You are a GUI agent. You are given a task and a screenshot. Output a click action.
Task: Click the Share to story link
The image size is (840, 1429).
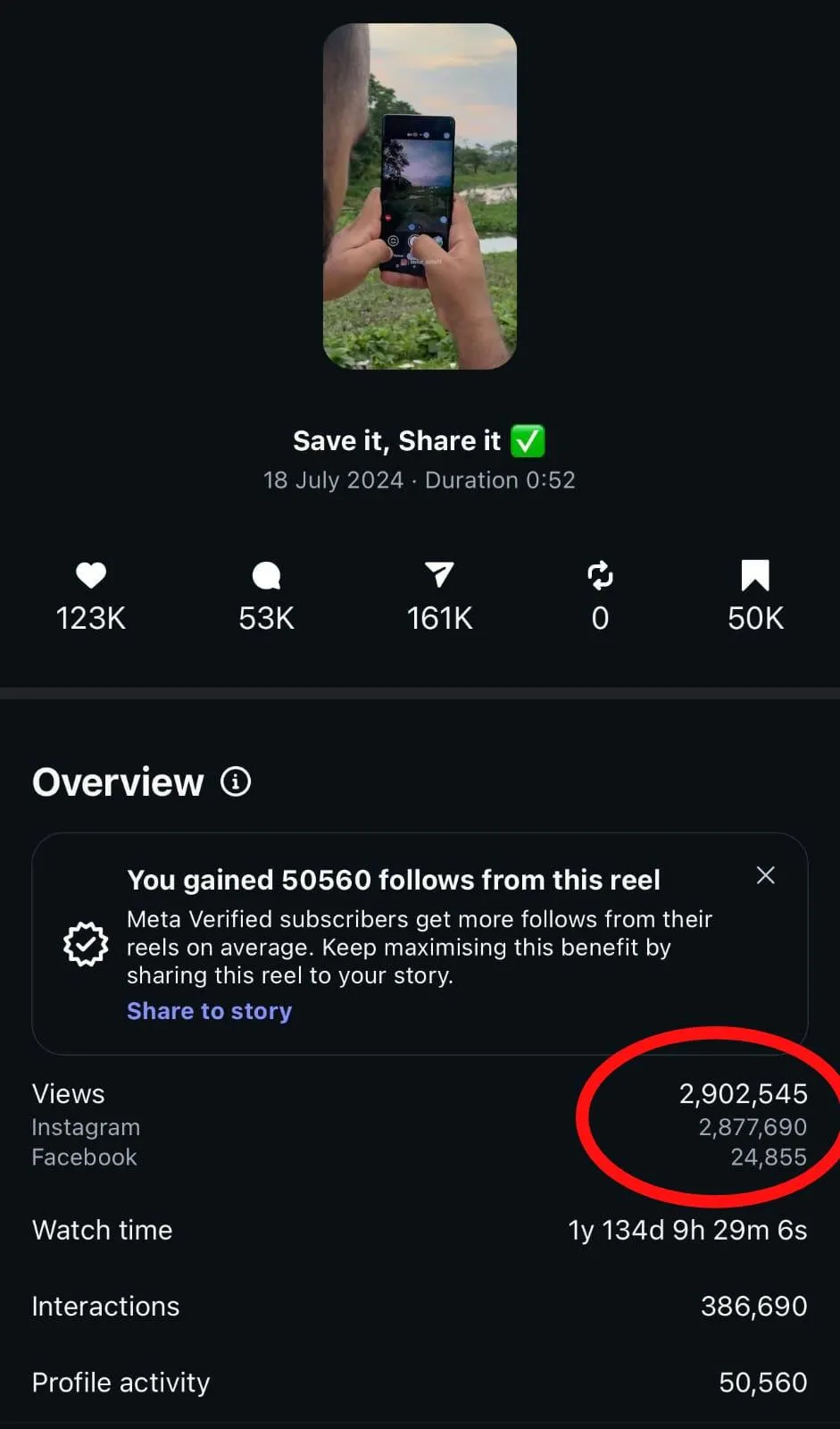point(209,1011)
